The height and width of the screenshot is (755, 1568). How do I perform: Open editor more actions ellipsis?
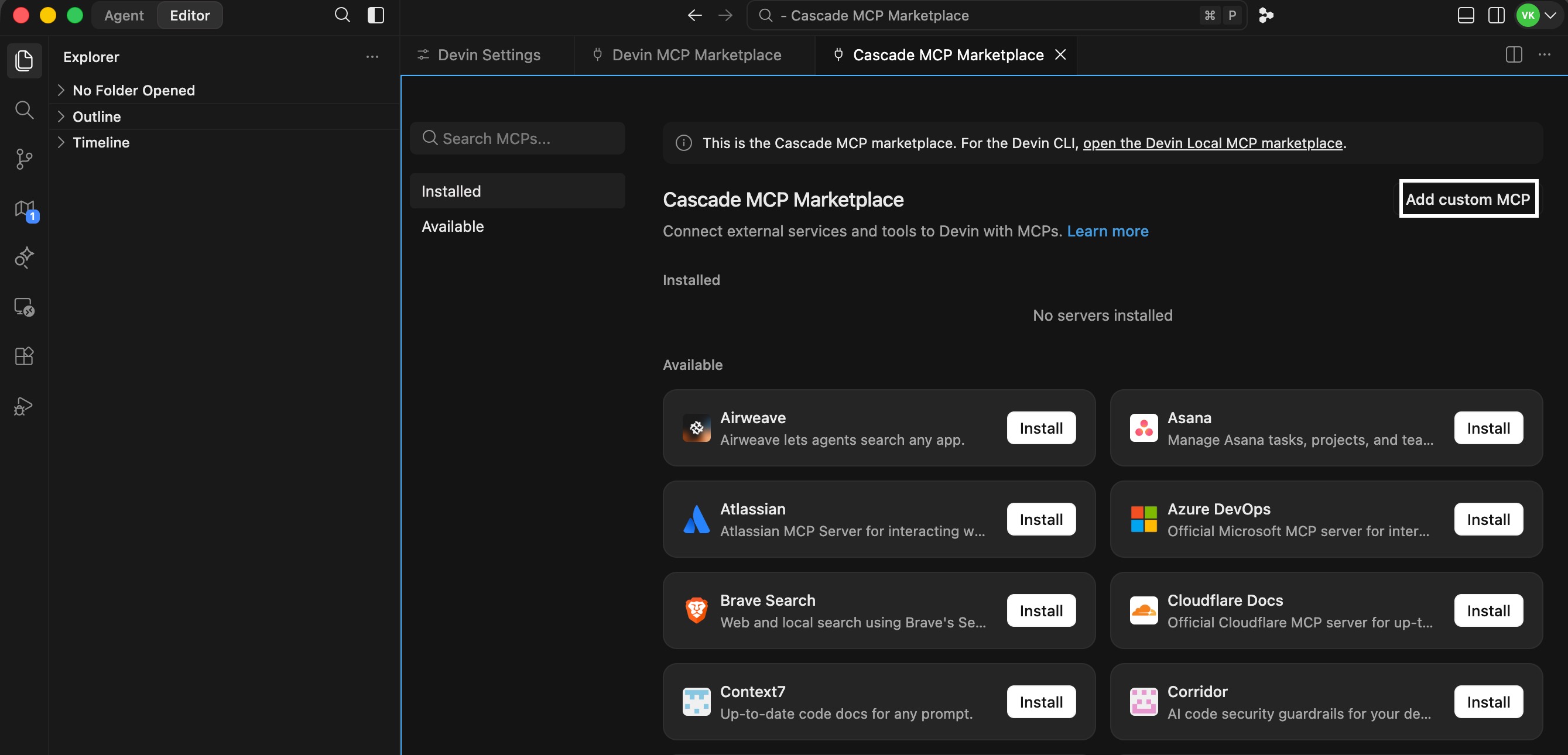pyautogui.click(x=1544, y=55)
